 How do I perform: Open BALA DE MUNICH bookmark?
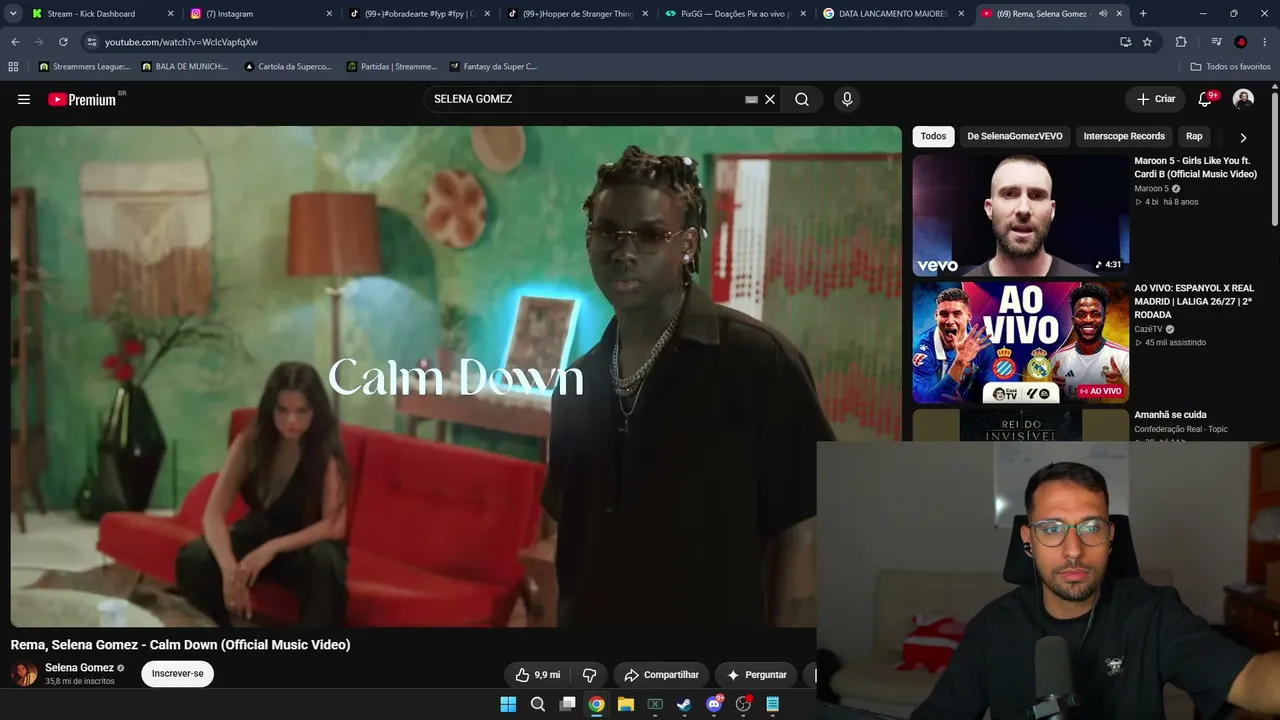(185, 67)
